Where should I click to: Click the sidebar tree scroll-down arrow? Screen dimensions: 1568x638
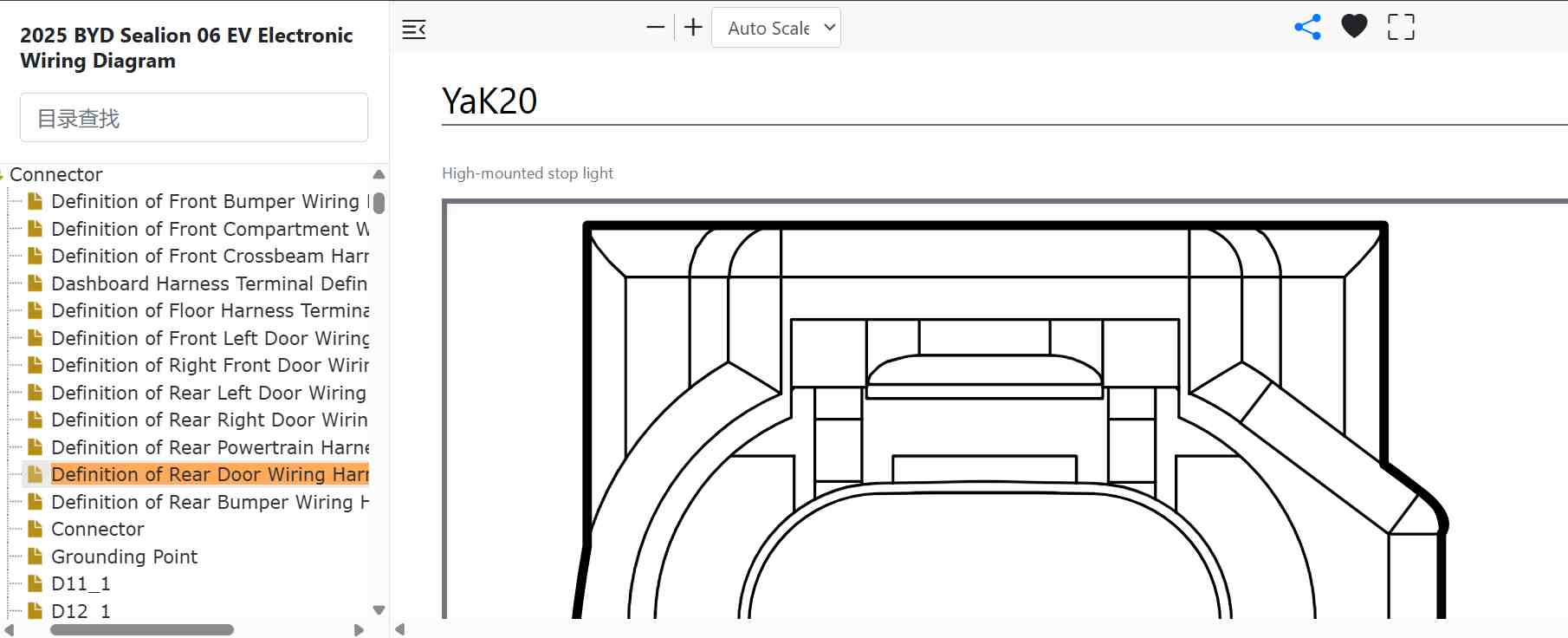click(379, 610)
